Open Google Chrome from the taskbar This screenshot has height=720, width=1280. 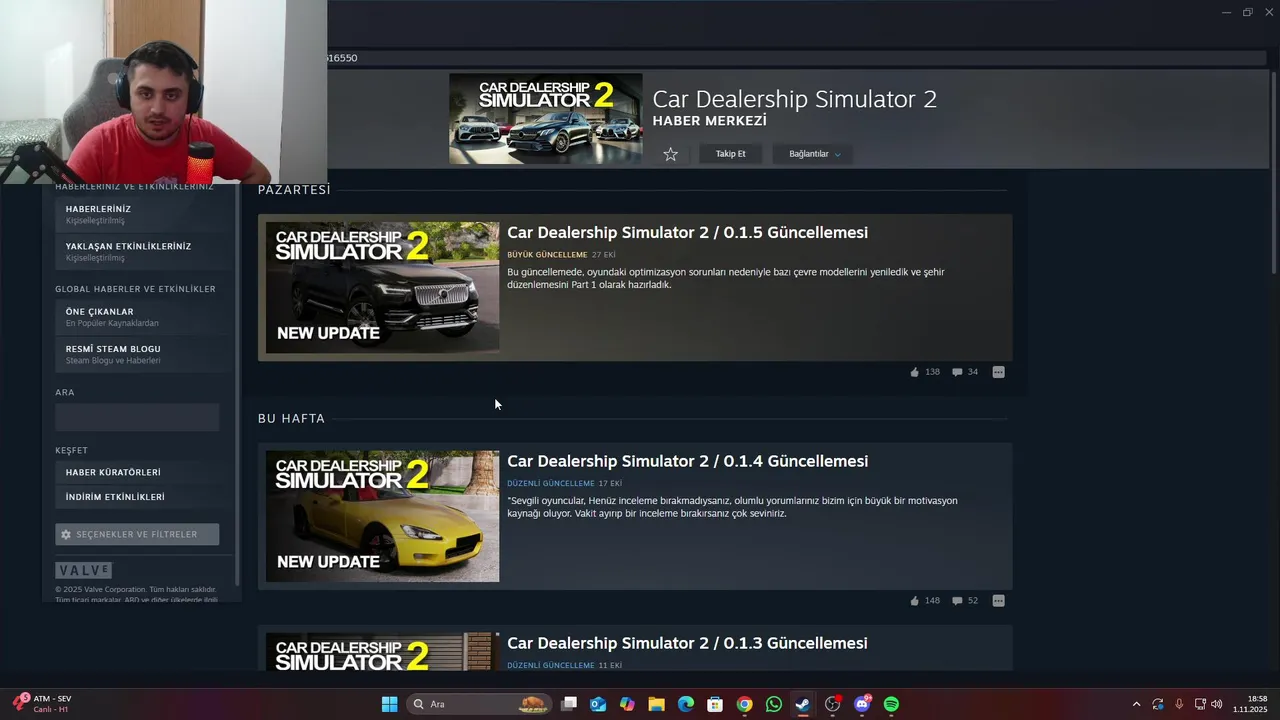tap(744, 704)
